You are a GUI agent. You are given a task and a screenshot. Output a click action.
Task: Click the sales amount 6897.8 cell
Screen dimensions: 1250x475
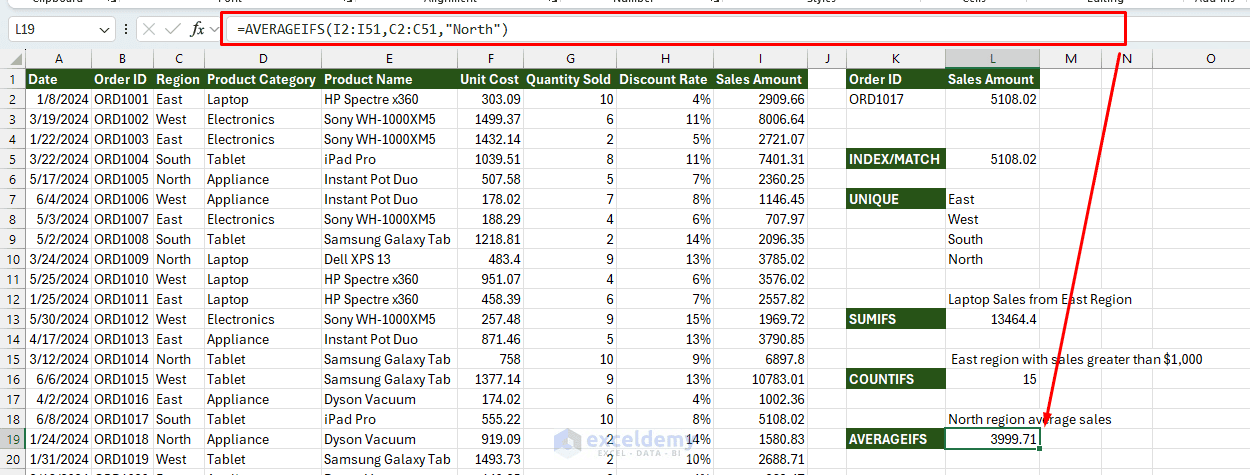pyautogui.click(x=761, y=359)
